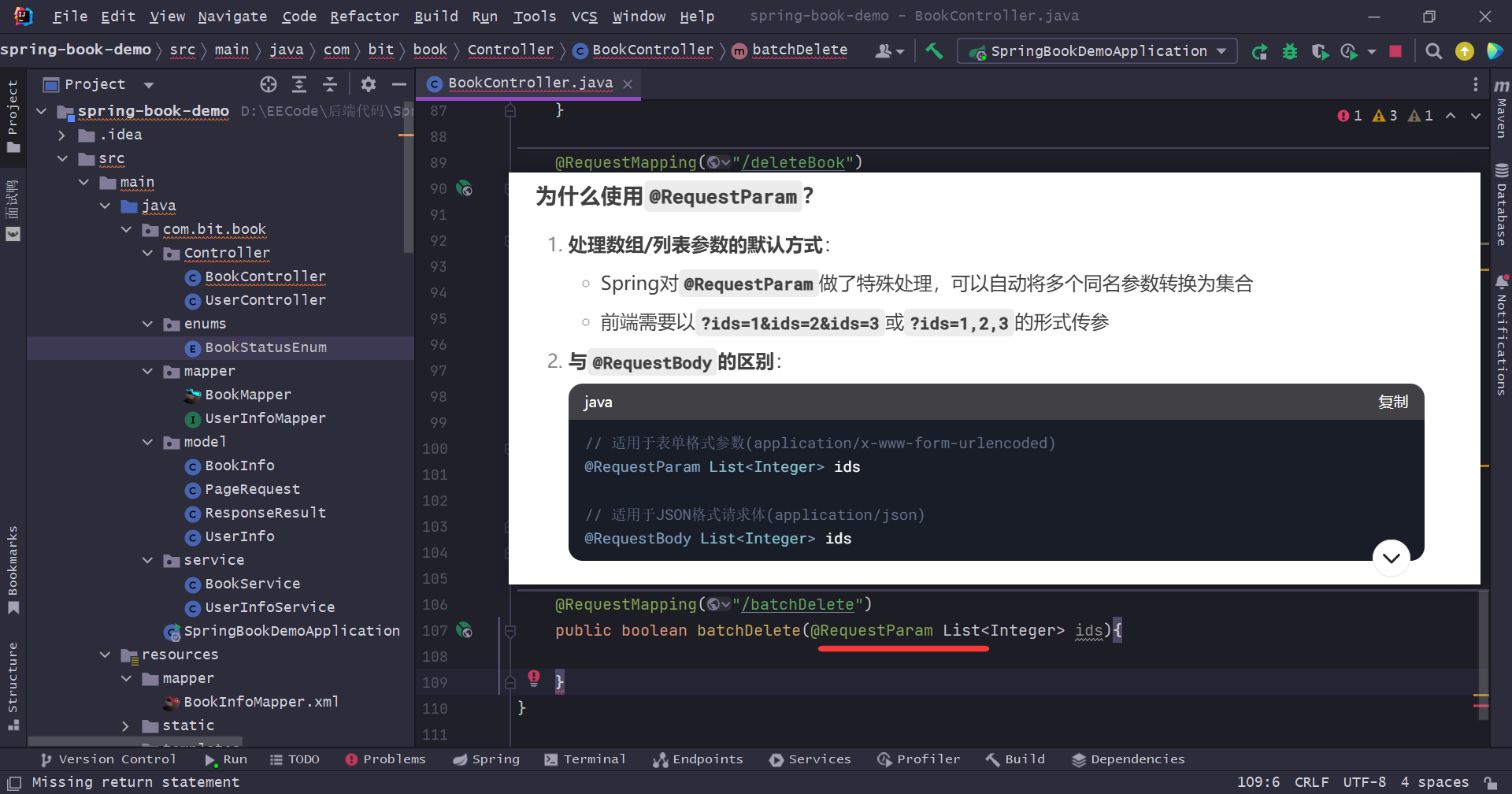Select UserInfoService class in the tree

pyautogui.click(x=269, y=607)
